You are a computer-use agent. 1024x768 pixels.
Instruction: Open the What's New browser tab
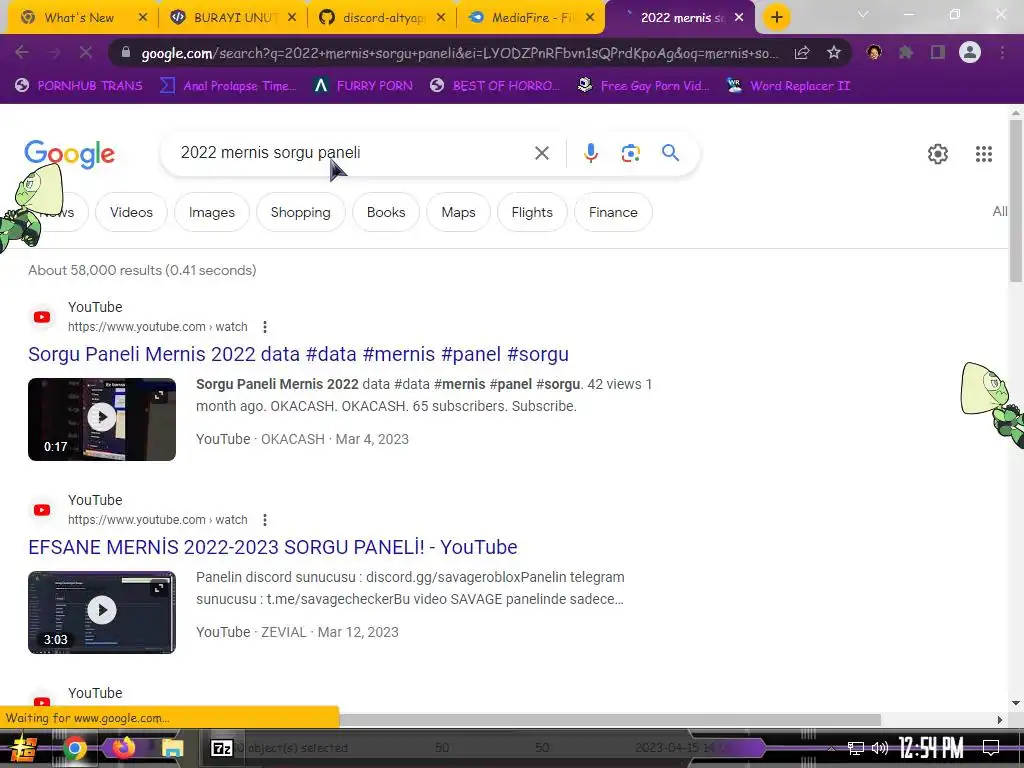78,18
